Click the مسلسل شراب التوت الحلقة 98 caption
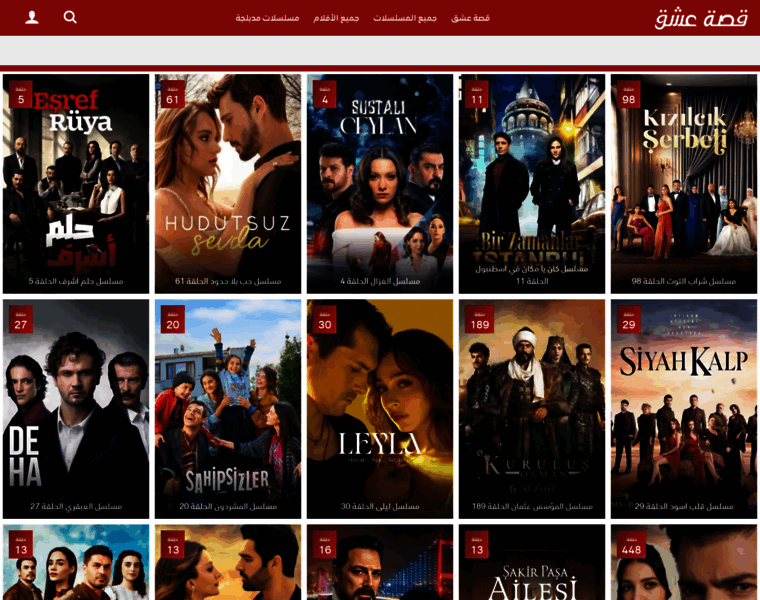 pos(684,281)
